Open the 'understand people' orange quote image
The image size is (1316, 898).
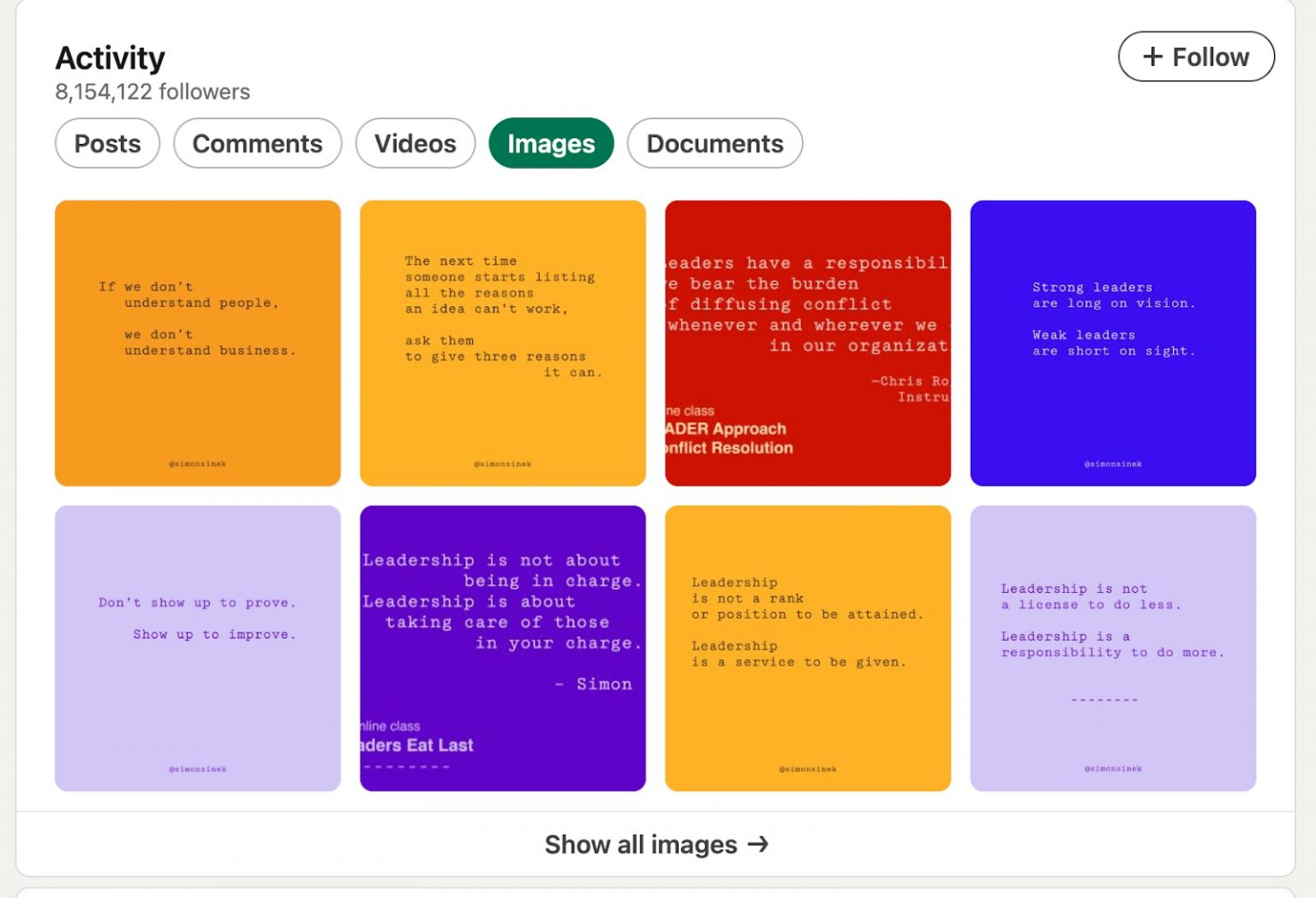198,343
